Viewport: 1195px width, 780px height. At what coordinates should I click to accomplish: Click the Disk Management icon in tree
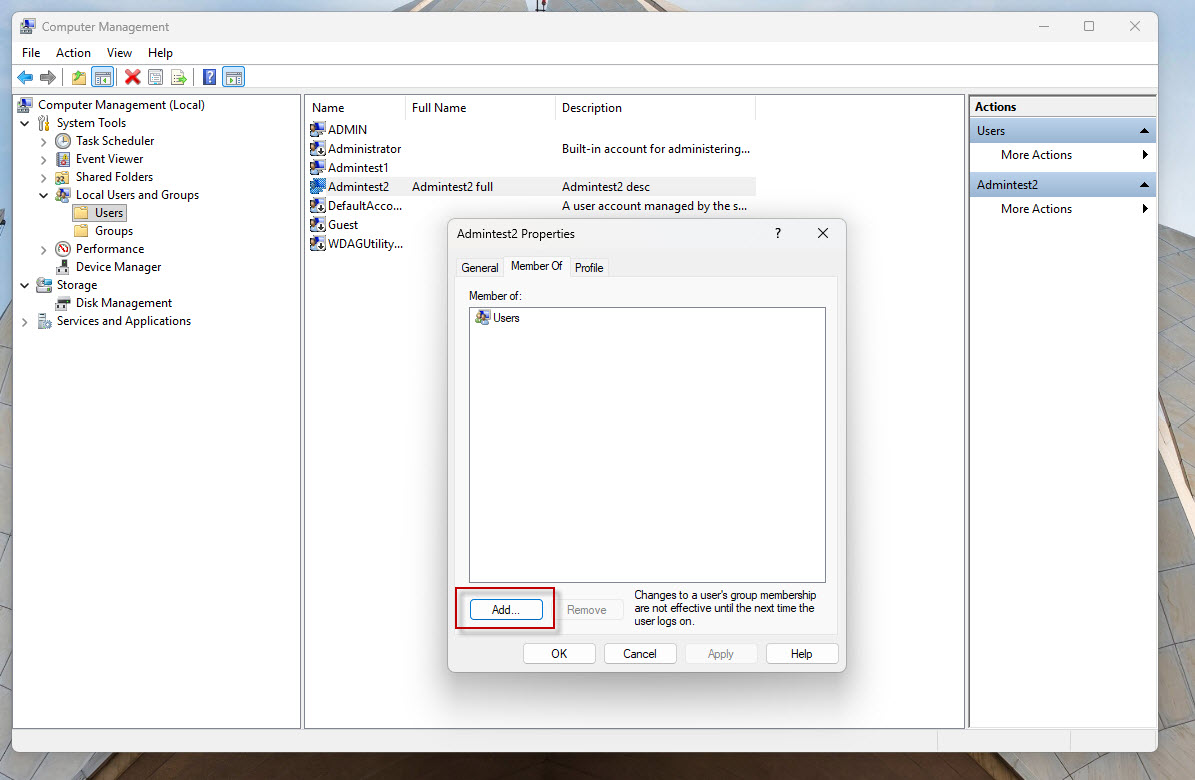[x=63, y=303]
